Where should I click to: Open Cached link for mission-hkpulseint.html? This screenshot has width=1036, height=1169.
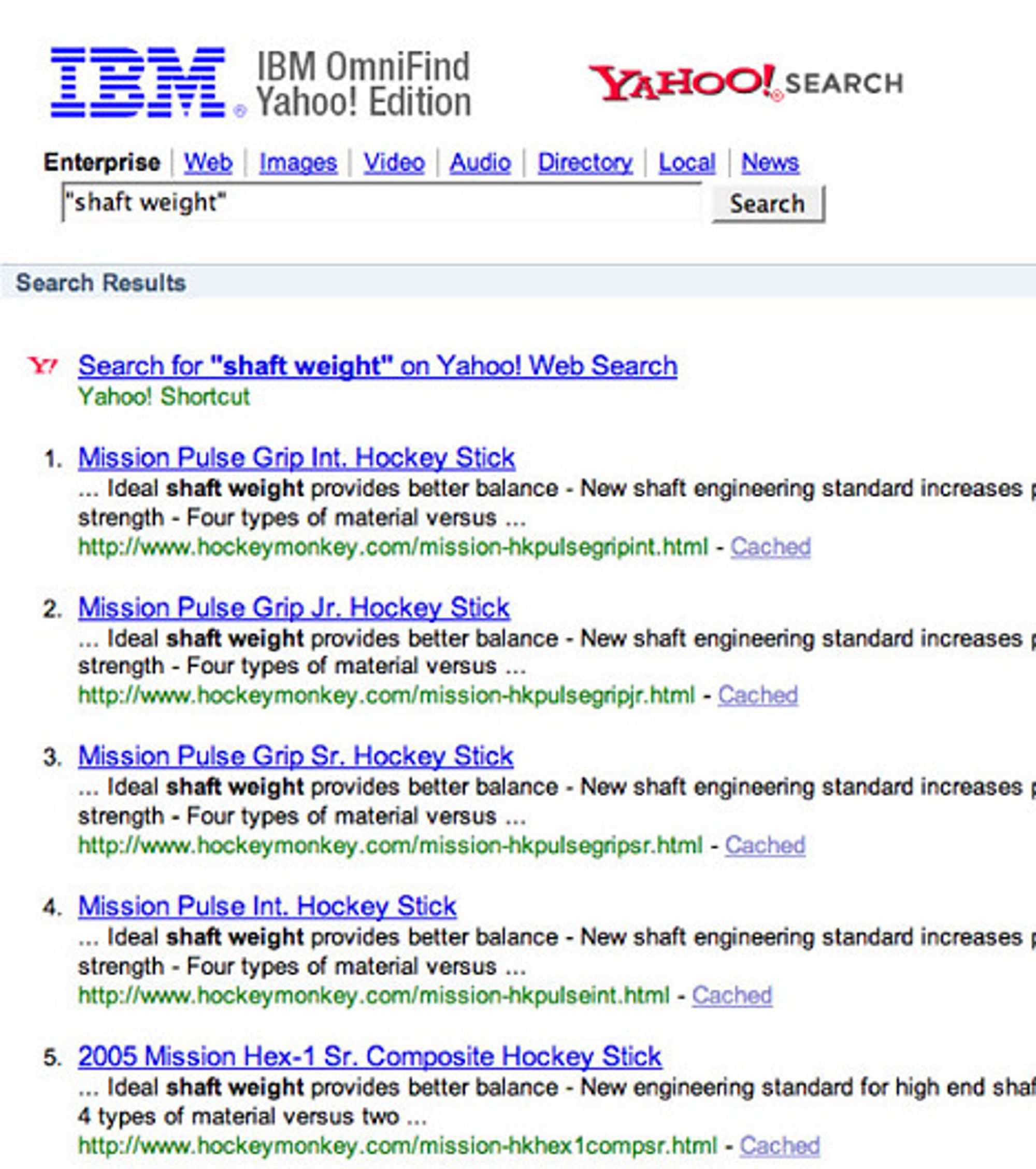tap(732, 995)
